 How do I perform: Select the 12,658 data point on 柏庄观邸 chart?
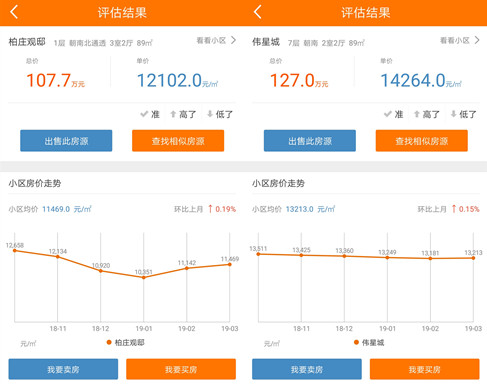tap(15, 250)
